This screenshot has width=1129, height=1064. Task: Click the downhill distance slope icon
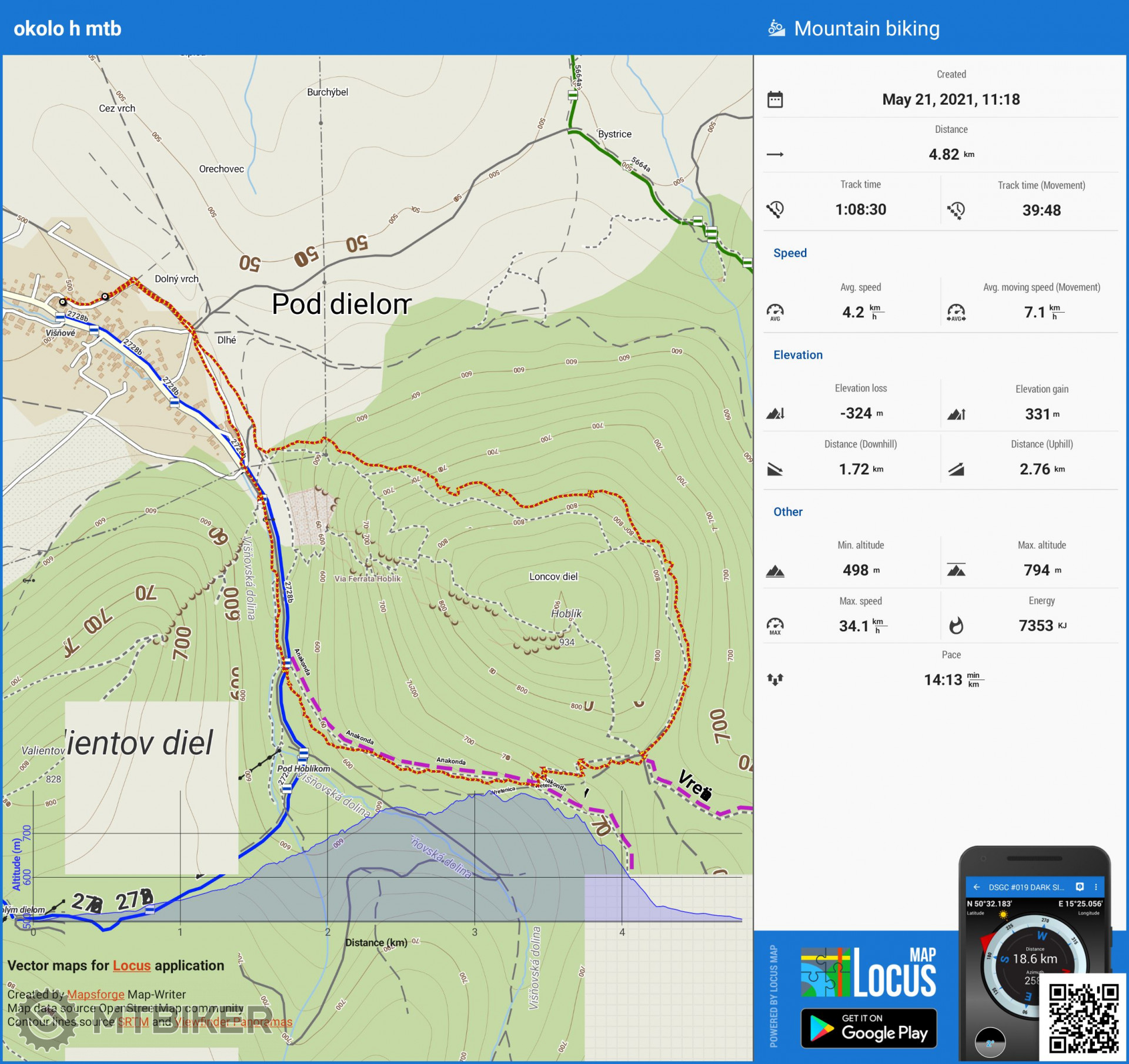click(x=775, y=470)
